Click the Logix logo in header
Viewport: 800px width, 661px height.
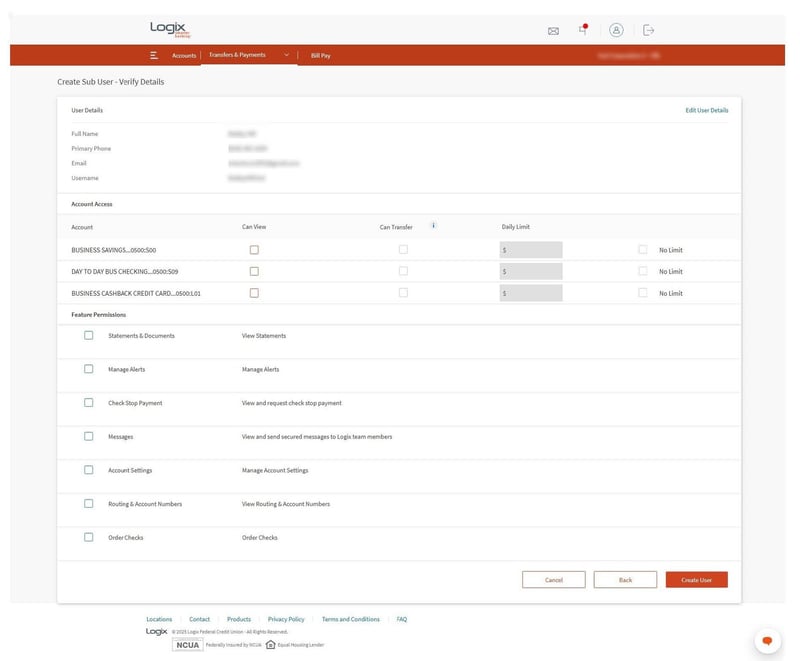pyautogui.click(x=170, y=29)
